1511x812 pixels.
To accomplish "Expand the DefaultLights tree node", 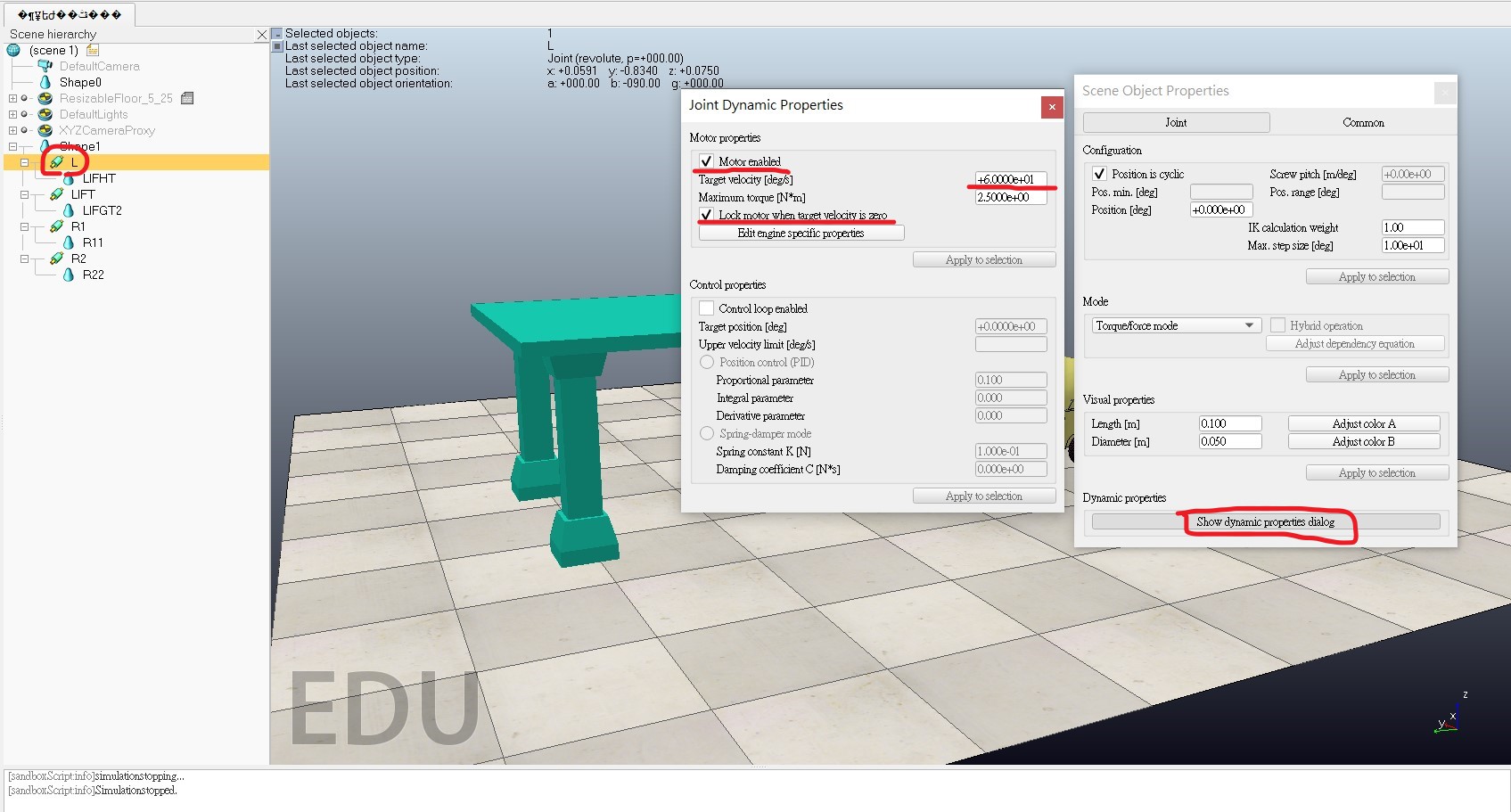I will tap(12, 114).
